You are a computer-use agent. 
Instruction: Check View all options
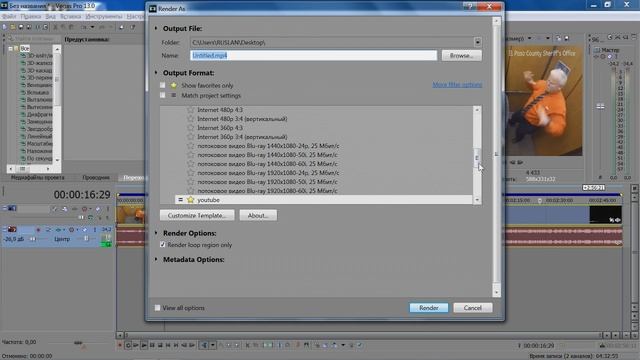coord(157,308)
